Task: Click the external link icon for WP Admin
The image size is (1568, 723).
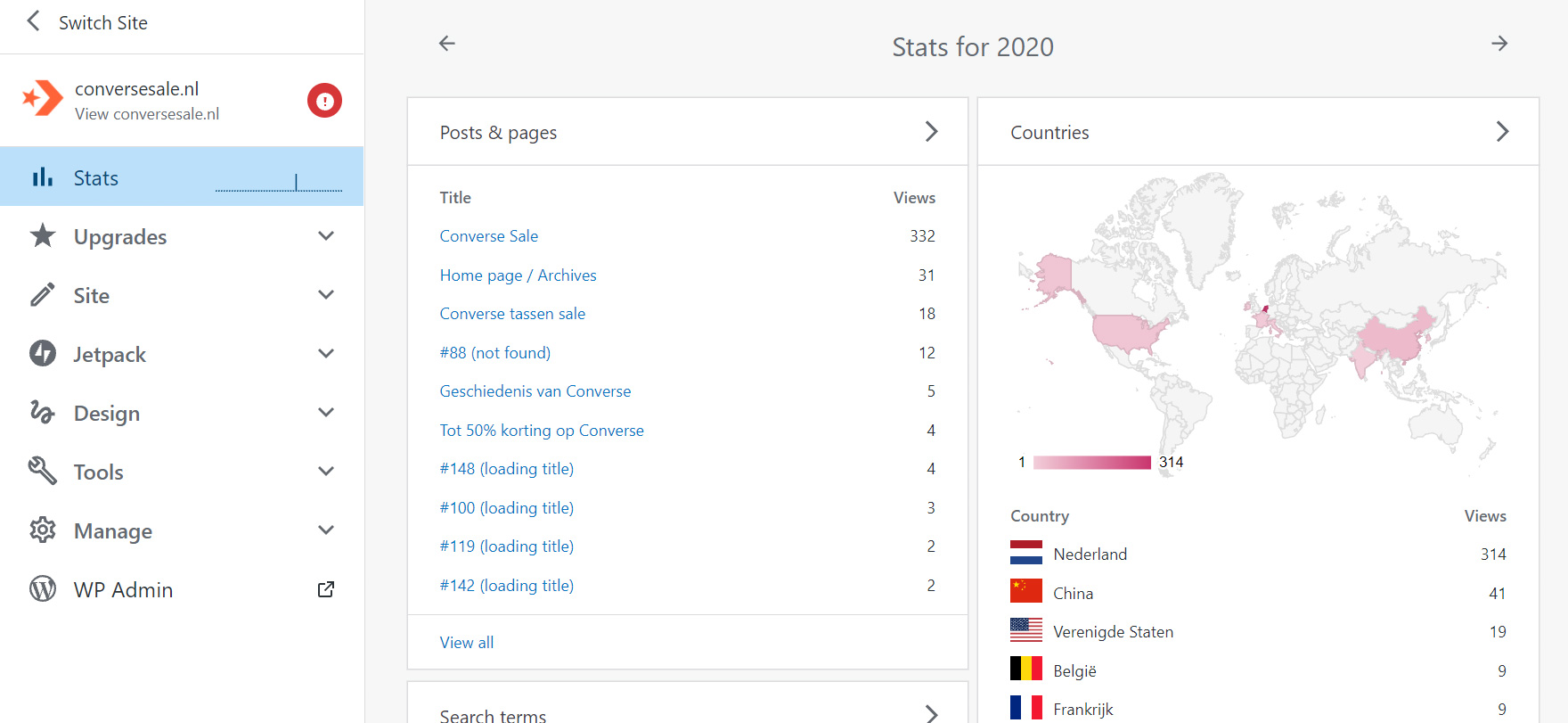Action: [326, 589]
